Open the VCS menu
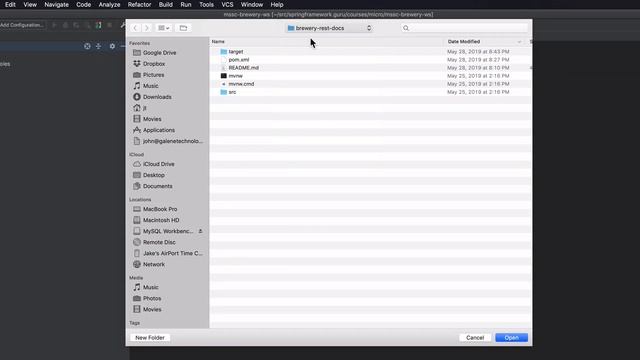640x360 pixels. point(227,4)
